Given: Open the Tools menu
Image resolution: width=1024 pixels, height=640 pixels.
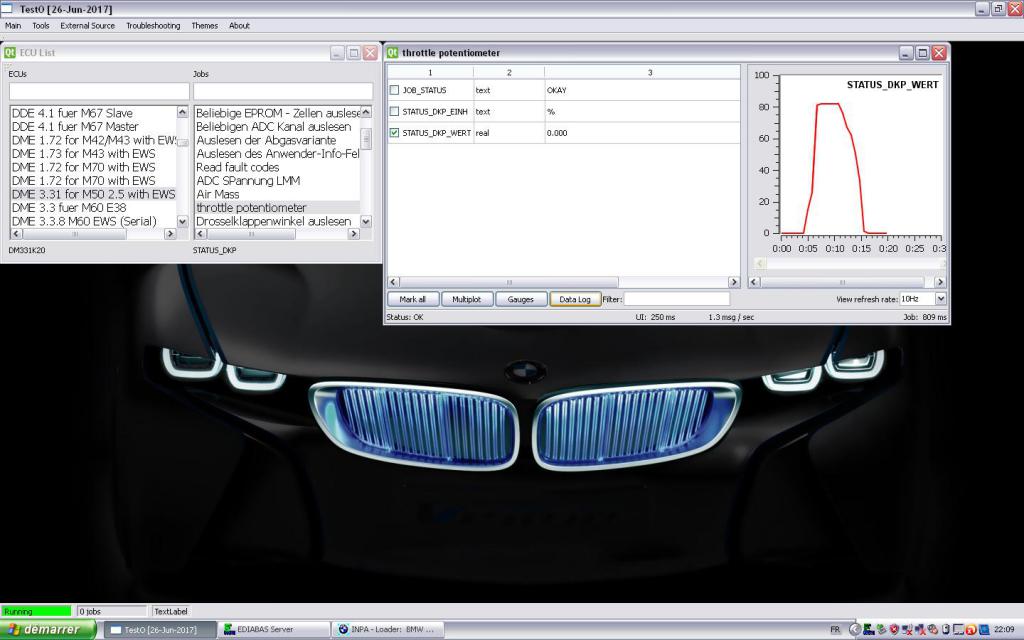Looking at the screenshot, I should (40, 25).
